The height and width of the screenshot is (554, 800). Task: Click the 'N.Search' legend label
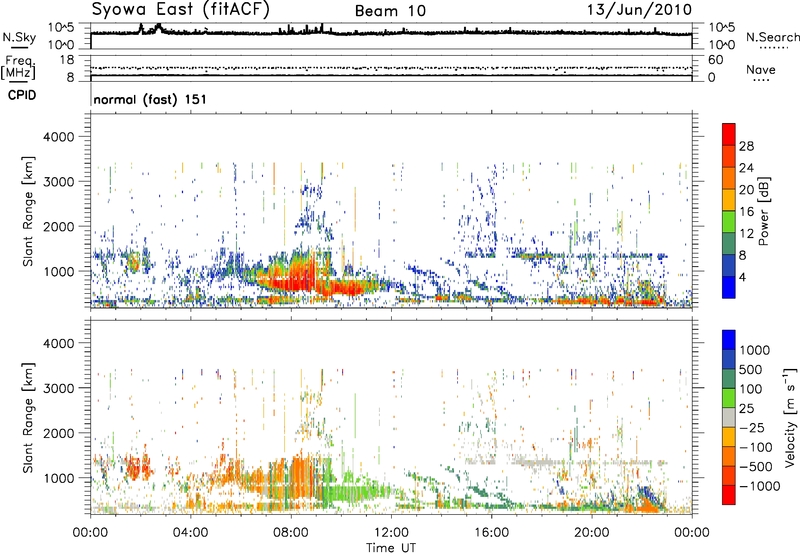point(773,37)
